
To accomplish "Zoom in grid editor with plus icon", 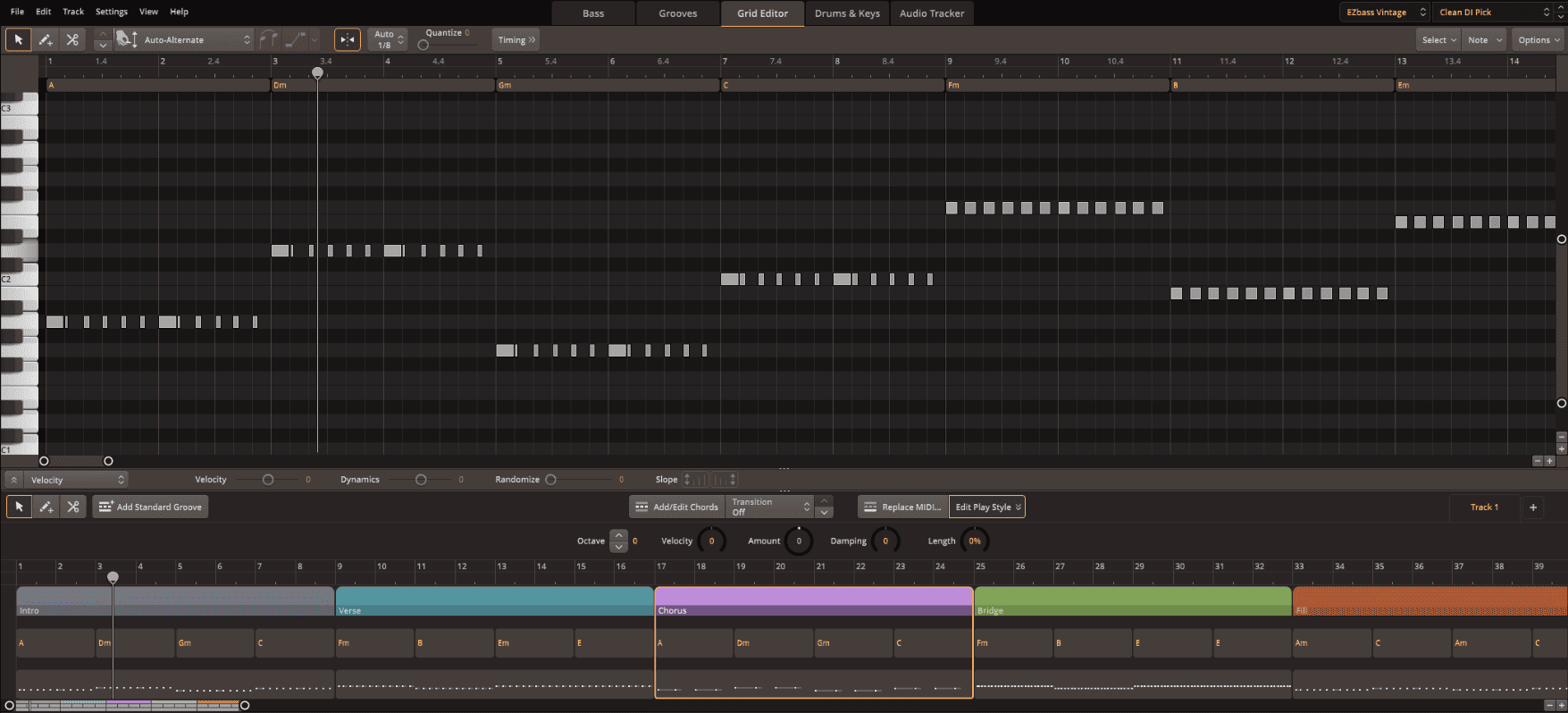I will pos(1549,461).
